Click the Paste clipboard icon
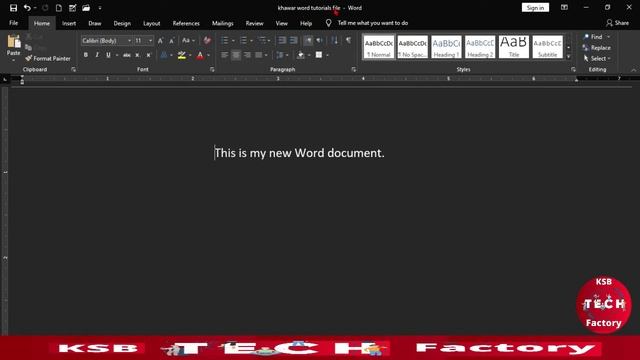The height and width of the screenshot is (360, 640). click(13, 42)
